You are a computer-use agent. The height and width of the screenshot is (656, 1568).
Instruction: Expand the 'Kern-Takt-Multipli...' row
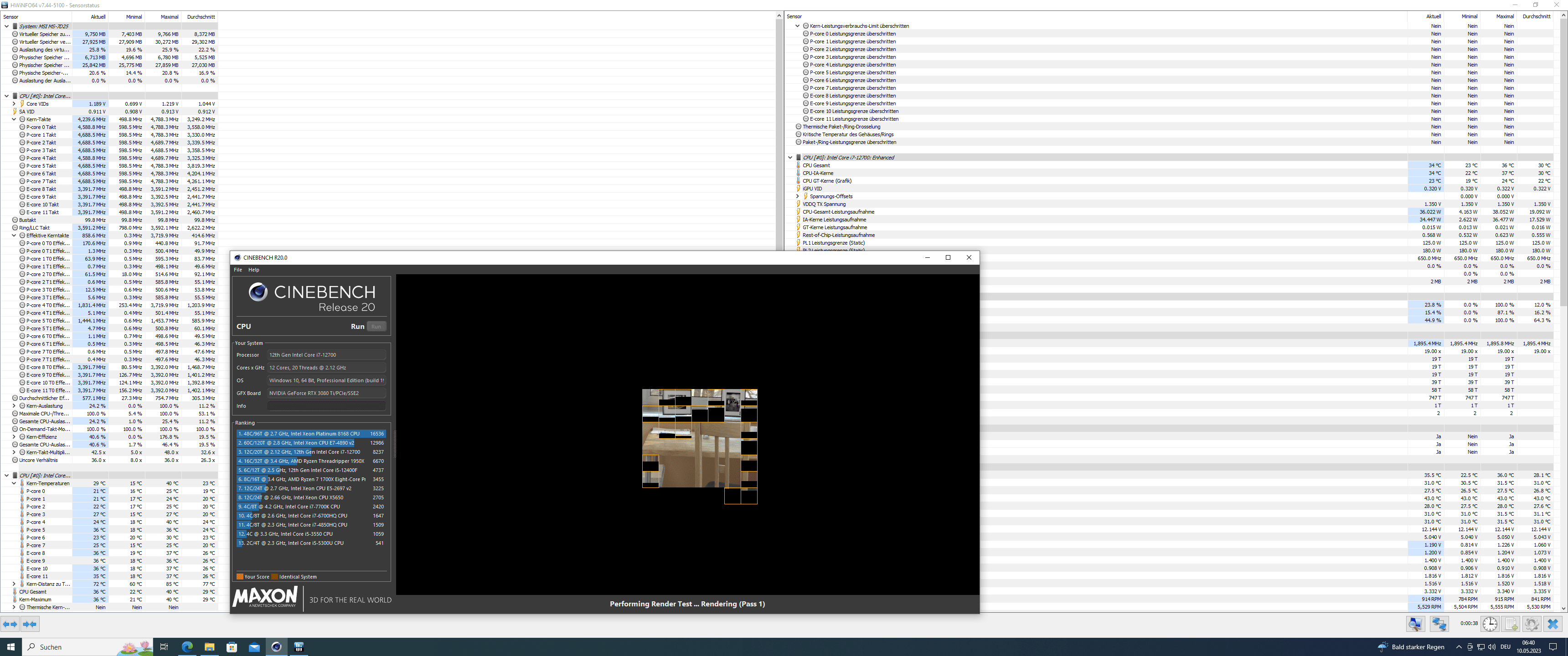click(14, 452)
